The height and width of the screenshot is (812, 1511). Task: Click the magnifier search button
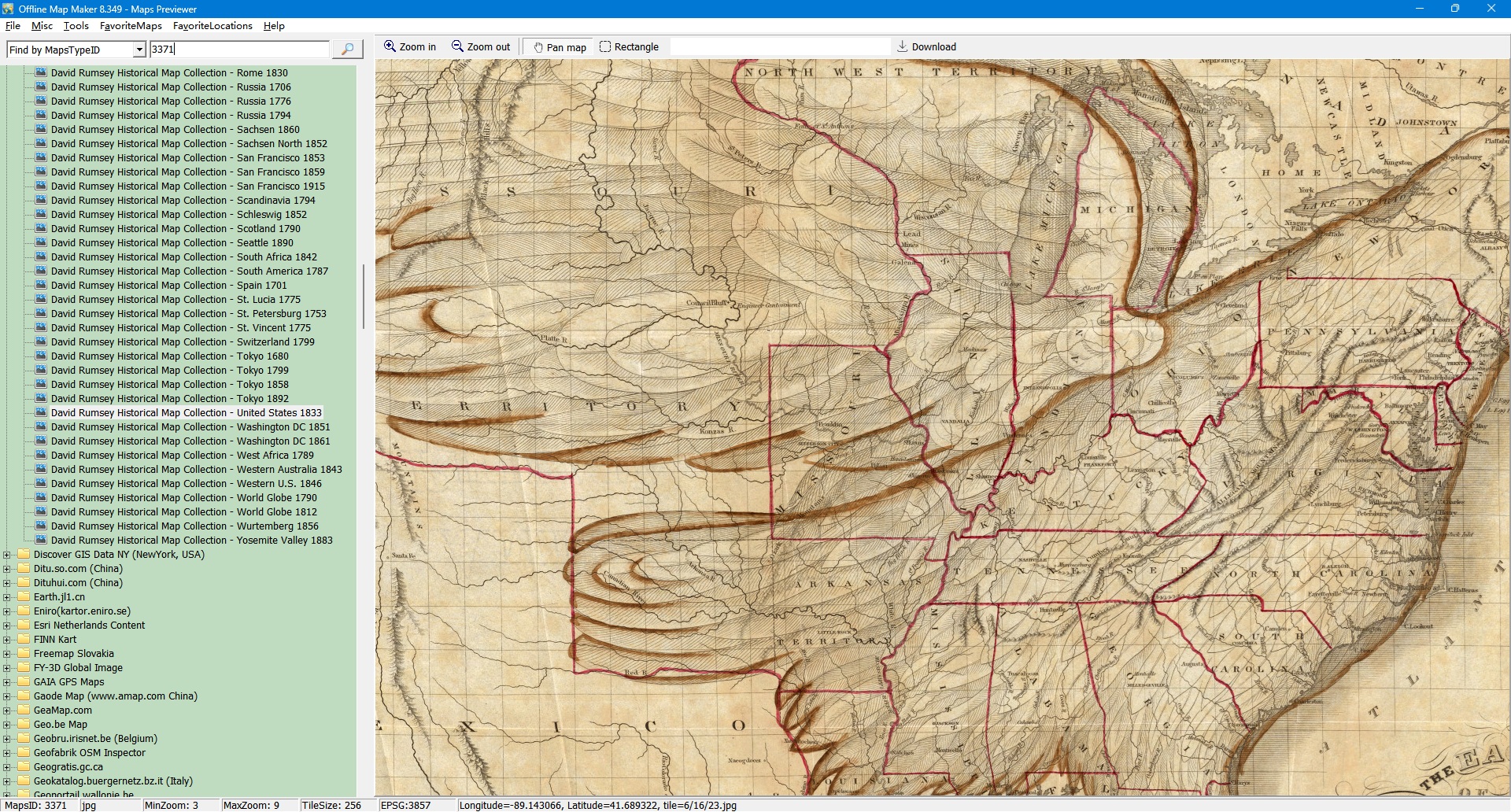click(347, 50)
